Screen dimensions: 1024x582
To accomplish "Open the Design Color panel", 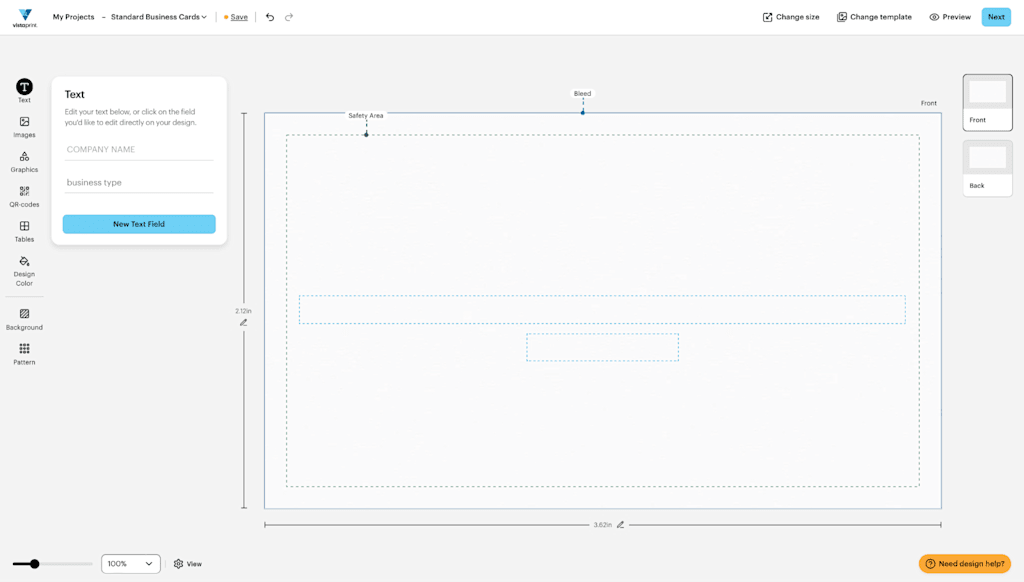I will click(x=23, y=267).
